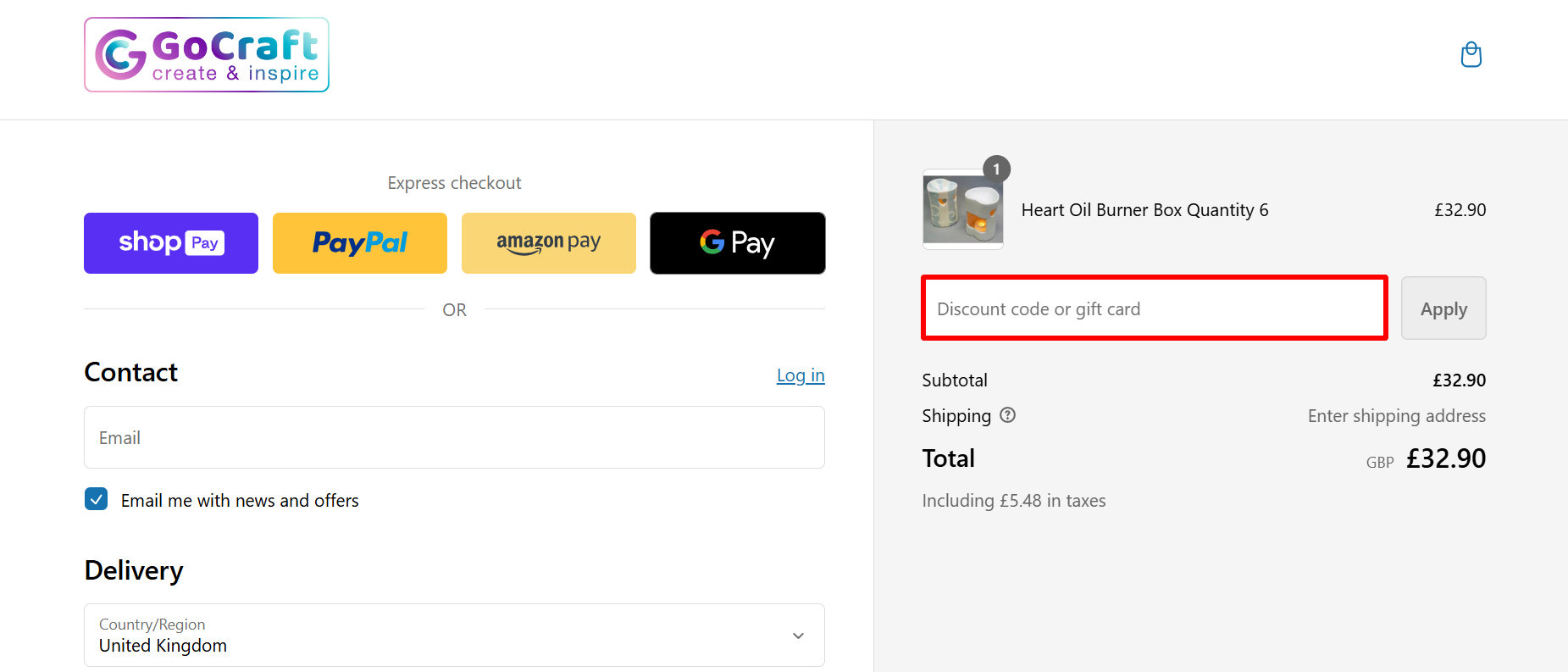Click the Country/Region chevron arrow

coord(797,636)
